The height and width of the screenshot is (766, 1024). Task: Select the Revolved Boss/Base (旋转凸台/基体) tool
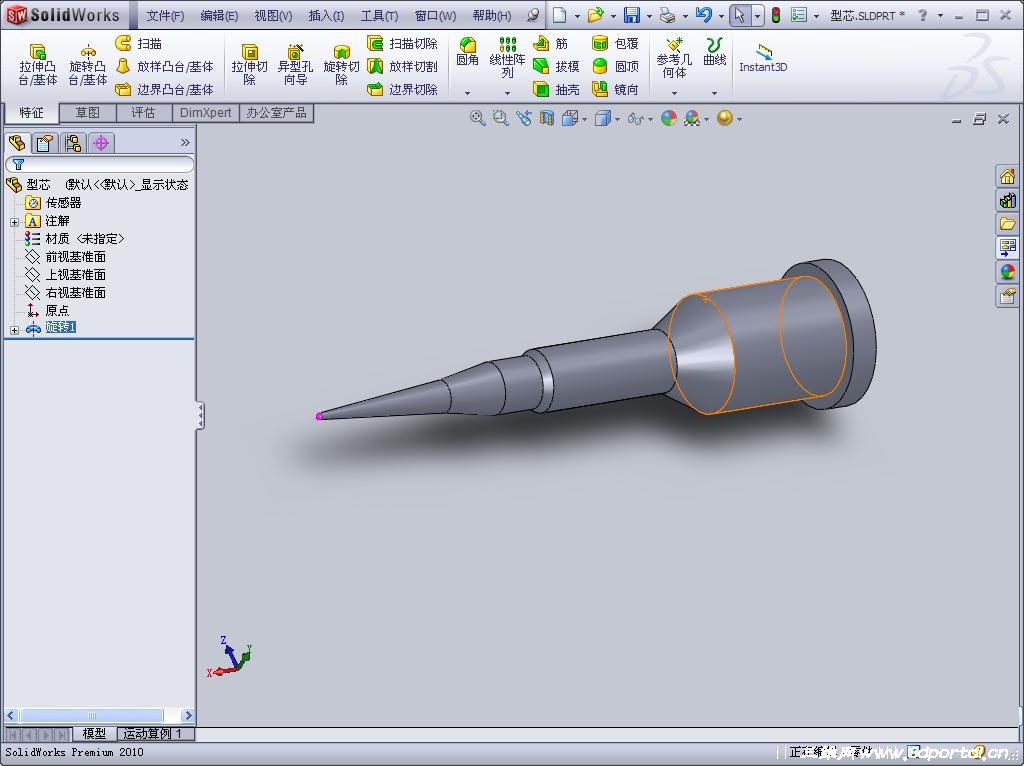(88, 64)
